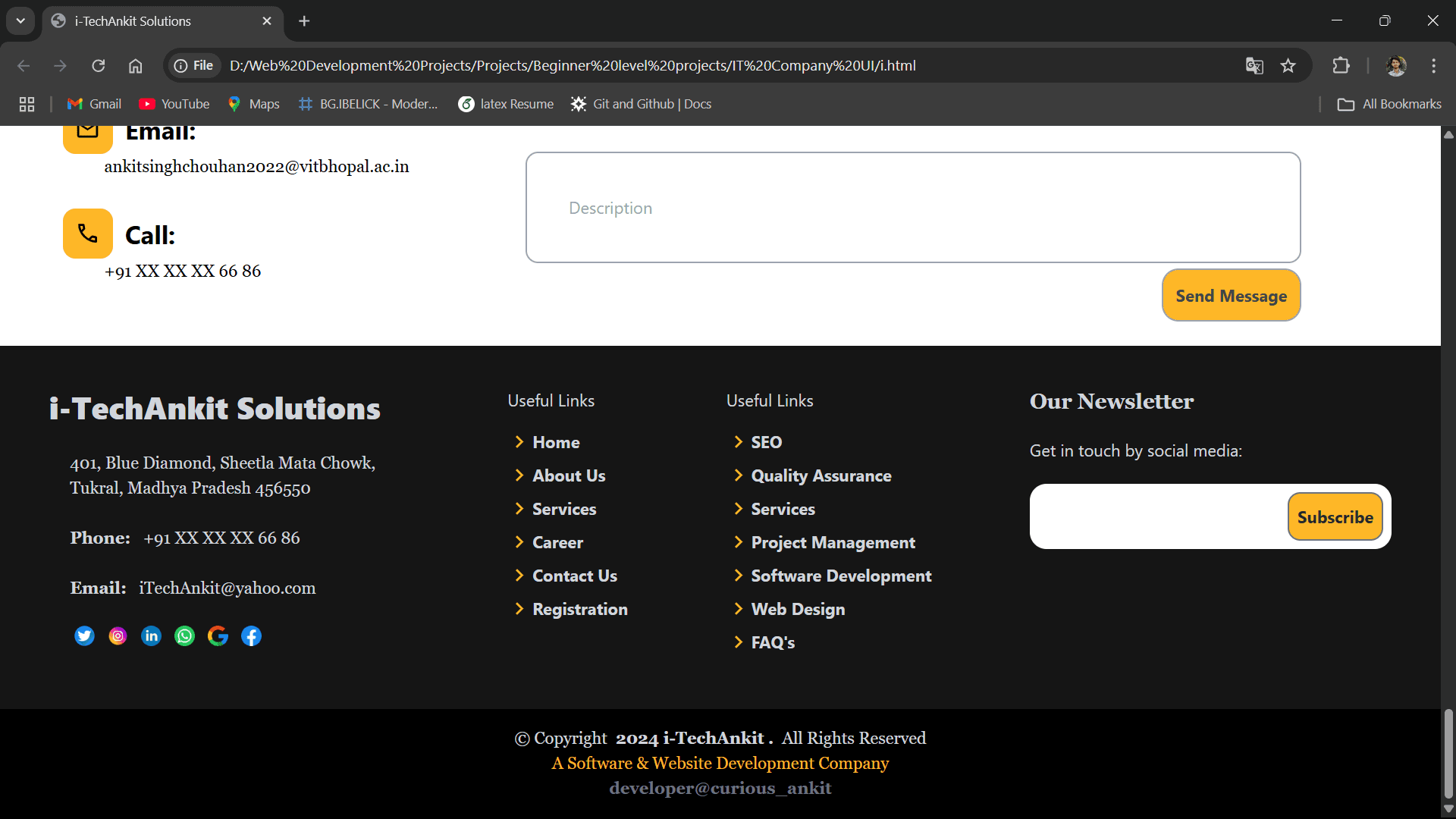Open the Facebook social icon
This screenshot has height=819, width=1456.
[251, 635]
